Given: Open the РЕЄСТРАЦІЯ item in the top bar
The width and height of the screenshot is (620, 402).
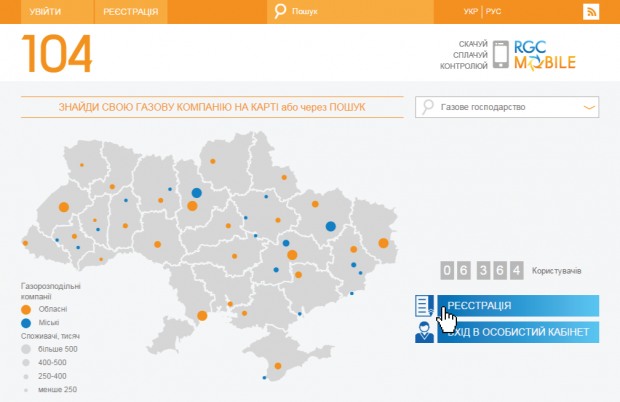Looking at the screenshot, I should coord(130,12).
